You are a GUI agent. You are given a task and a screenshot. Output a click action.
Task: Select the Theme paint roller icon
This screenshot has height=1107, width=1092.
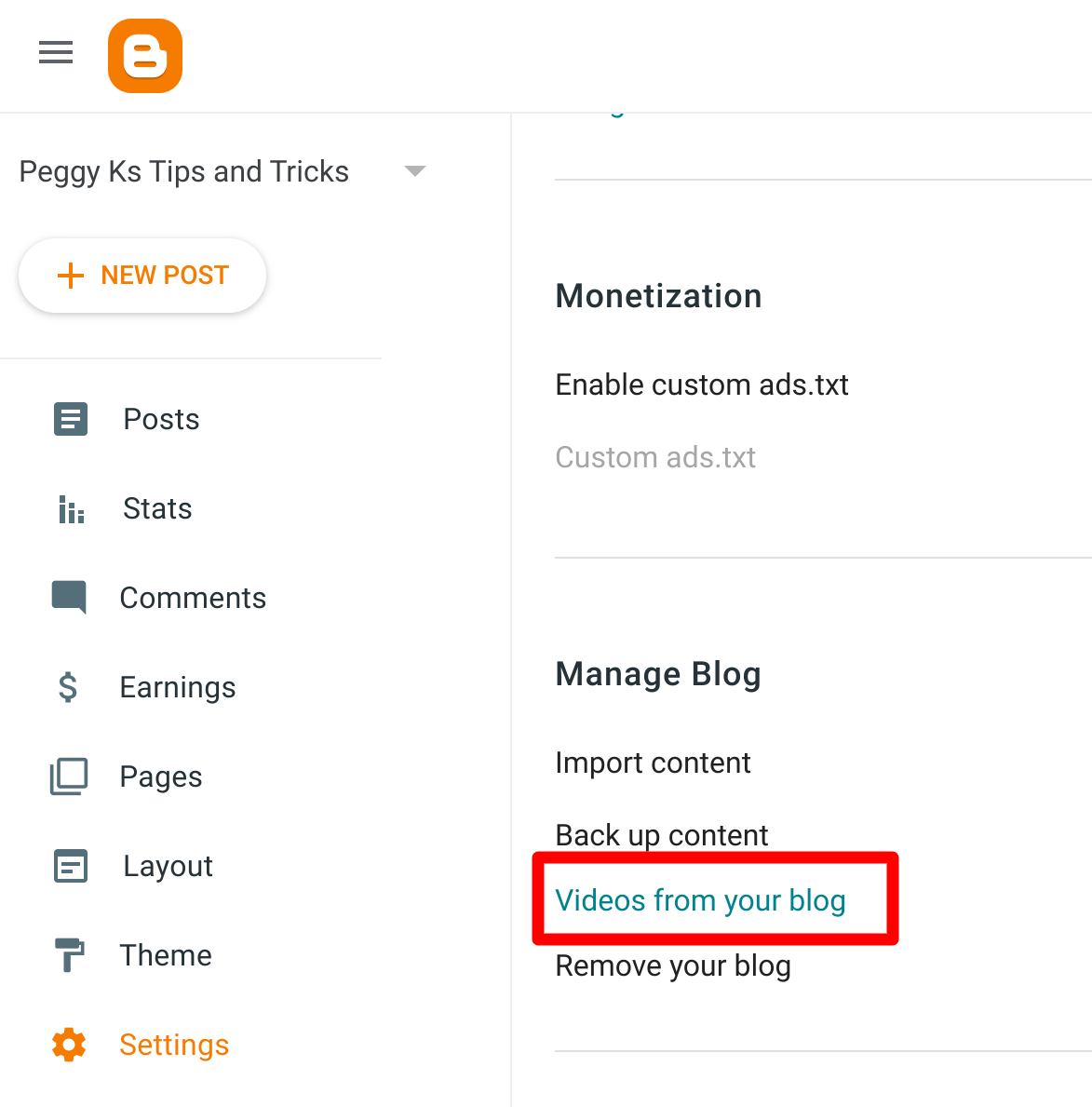[x=68, y=955]
